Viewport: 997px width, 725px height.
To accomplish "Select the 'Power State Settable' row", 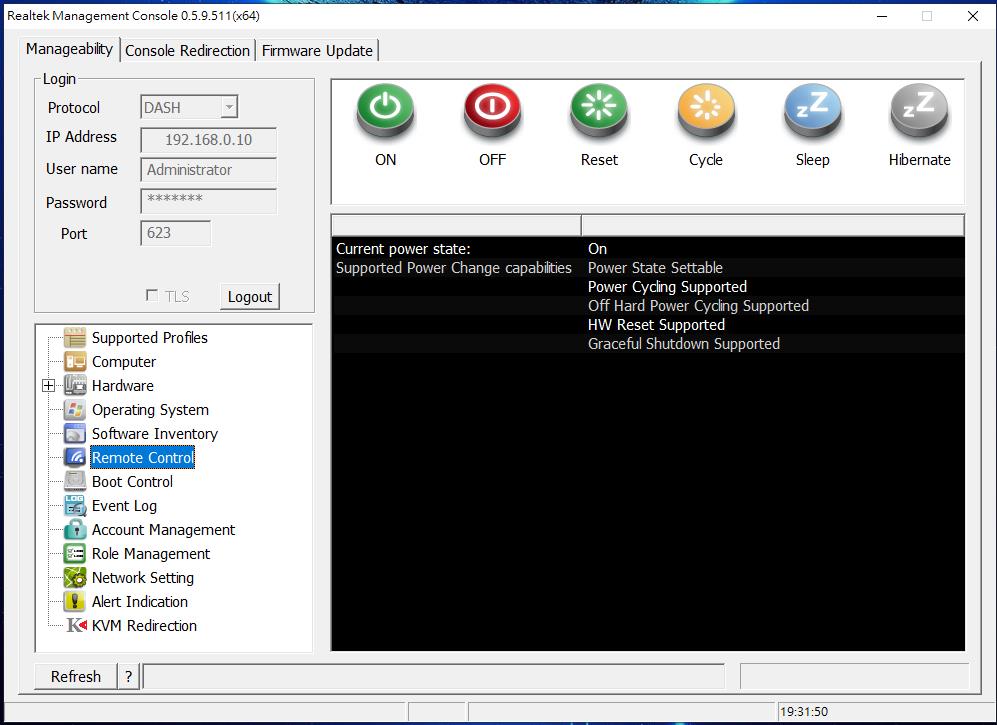I will [648, 268].
